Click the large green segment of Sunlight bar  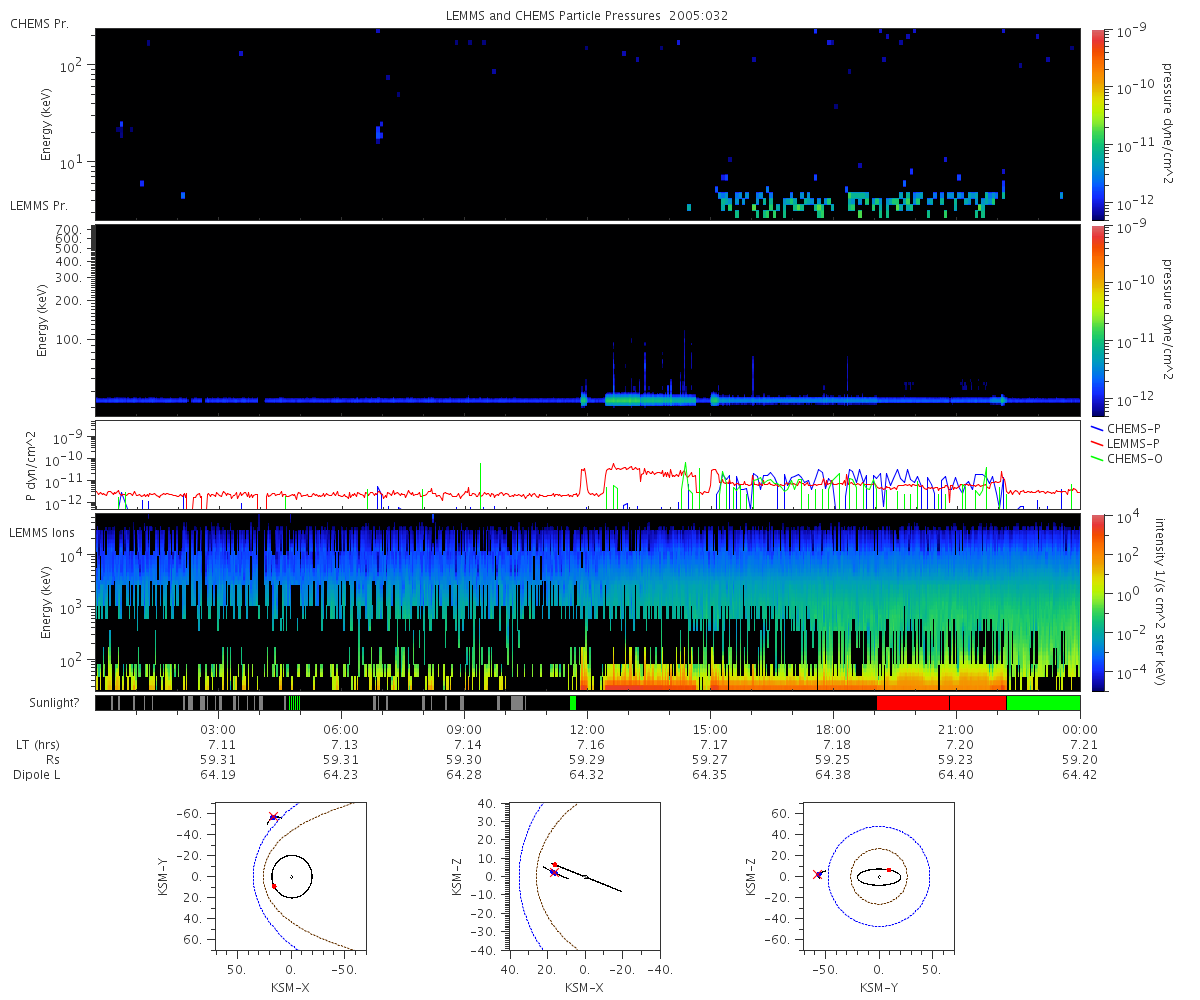1043,703
